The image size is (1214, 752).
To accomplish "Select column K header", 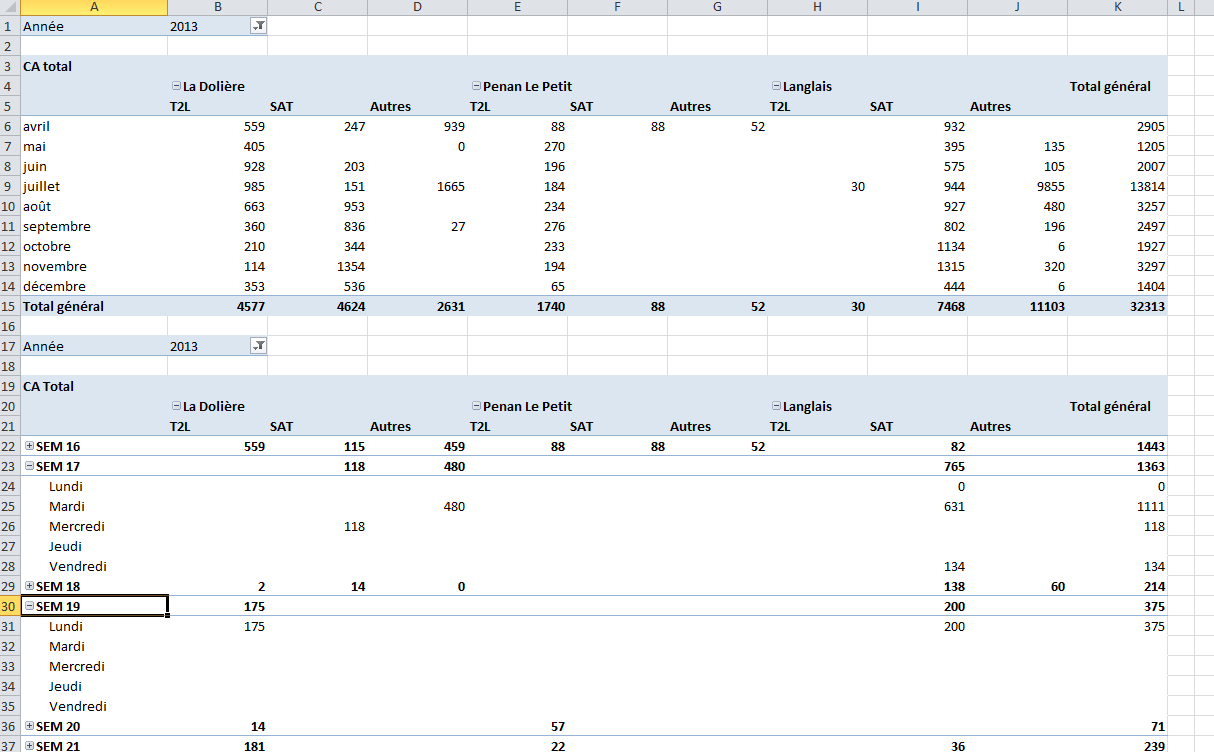I will pyautogui.click(x=1117, y=7).
